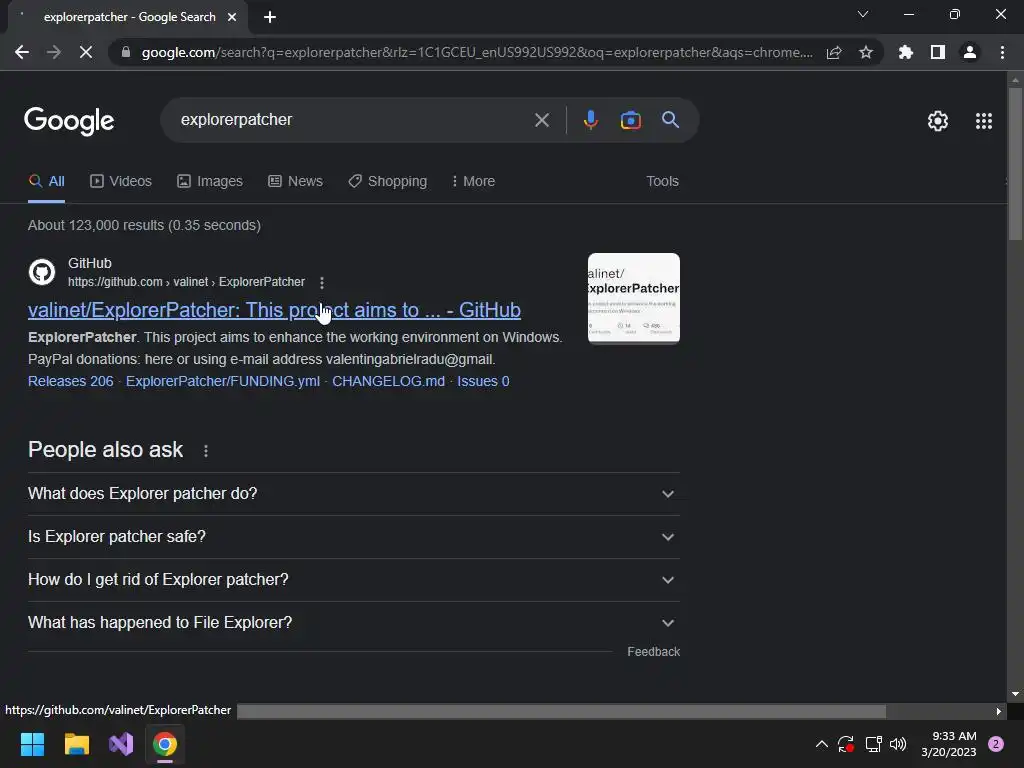1024x768 pixels.
Task: Open notification center badge
Action: coord(996,744)
